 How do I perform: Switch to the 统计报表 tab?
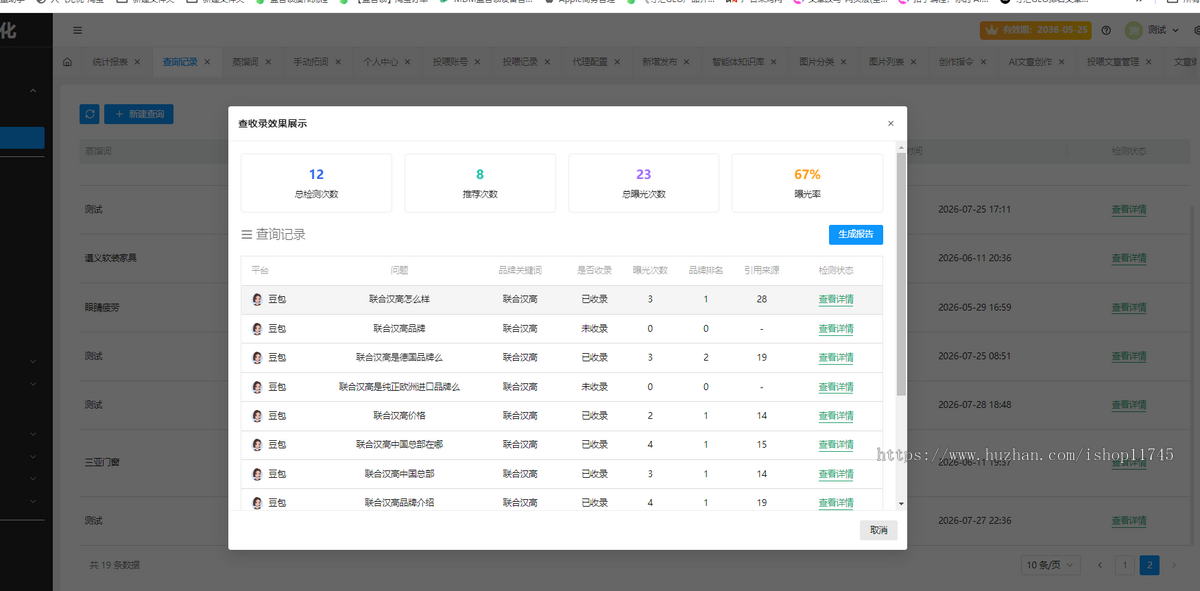[x=110, y=62]
